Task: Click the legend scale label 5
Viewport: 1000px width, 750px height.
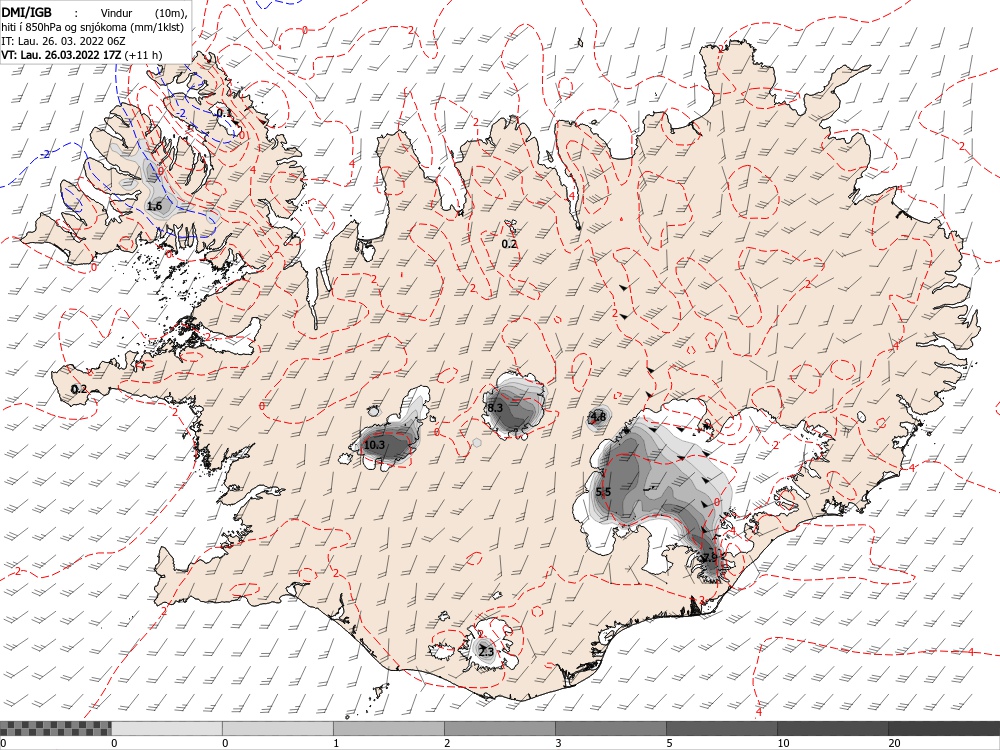Action: (x=669, y=743)
